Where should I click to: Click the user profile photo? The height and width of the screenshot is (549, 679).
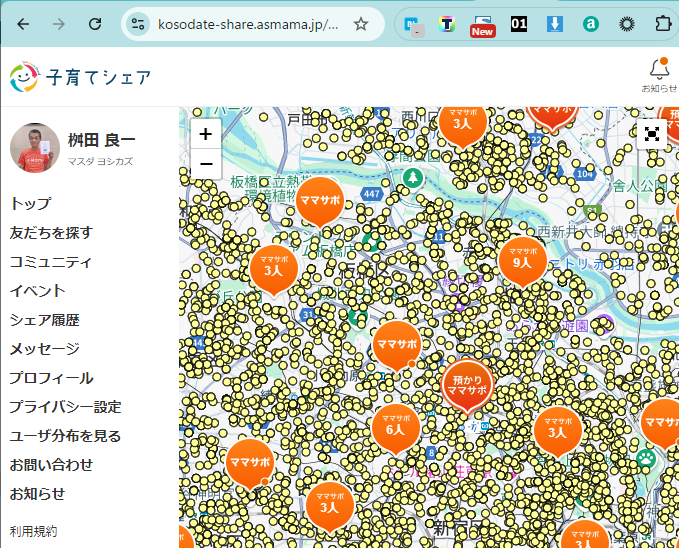[35, 148]
